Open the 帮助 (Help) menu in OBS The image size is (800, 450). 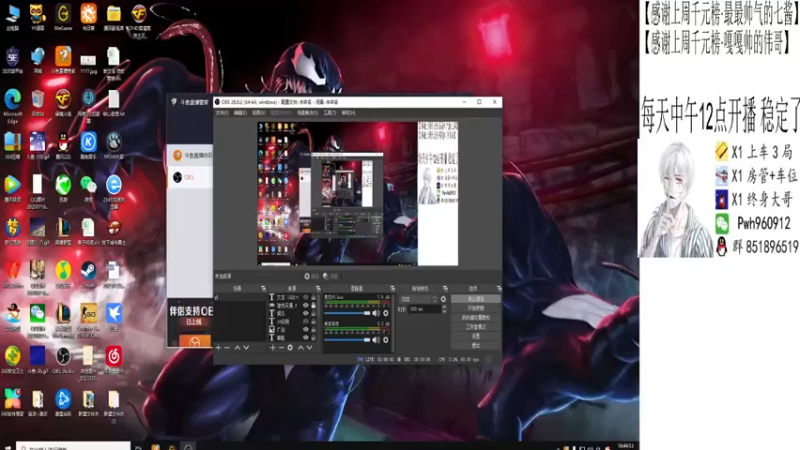(348, 113)
